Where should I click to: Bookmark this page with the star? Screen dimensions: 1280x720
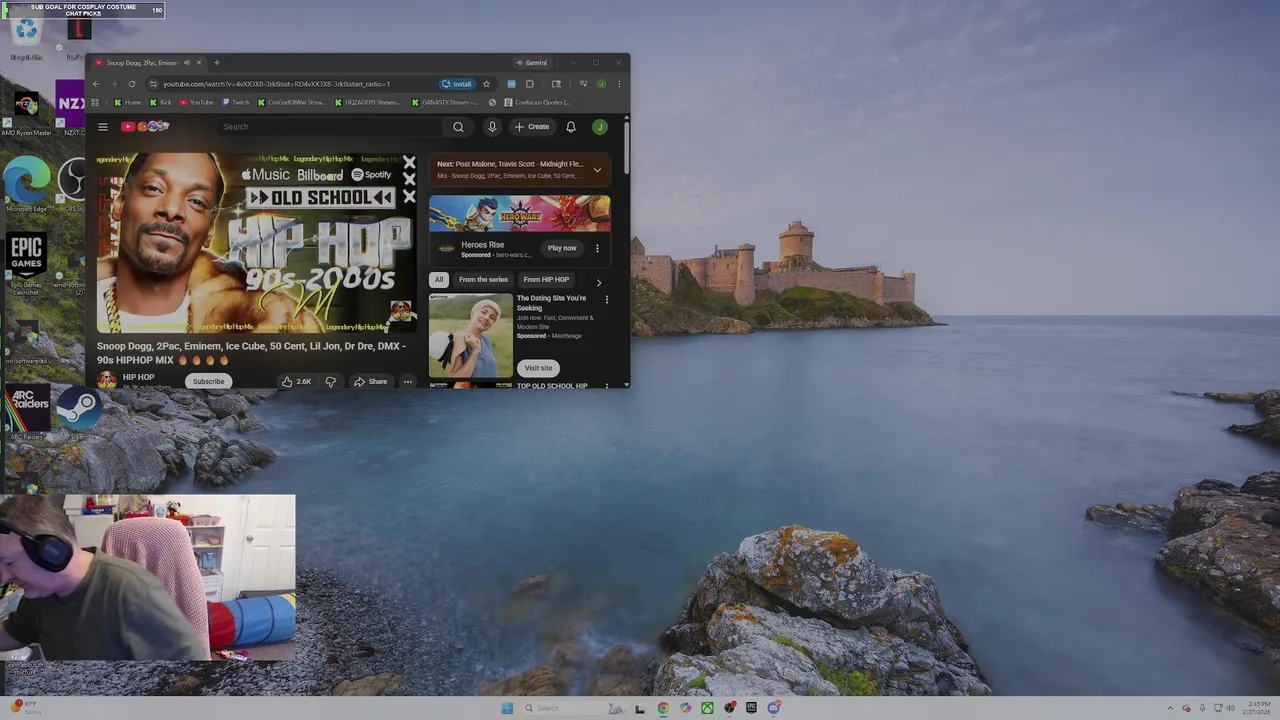coord(487,84)
